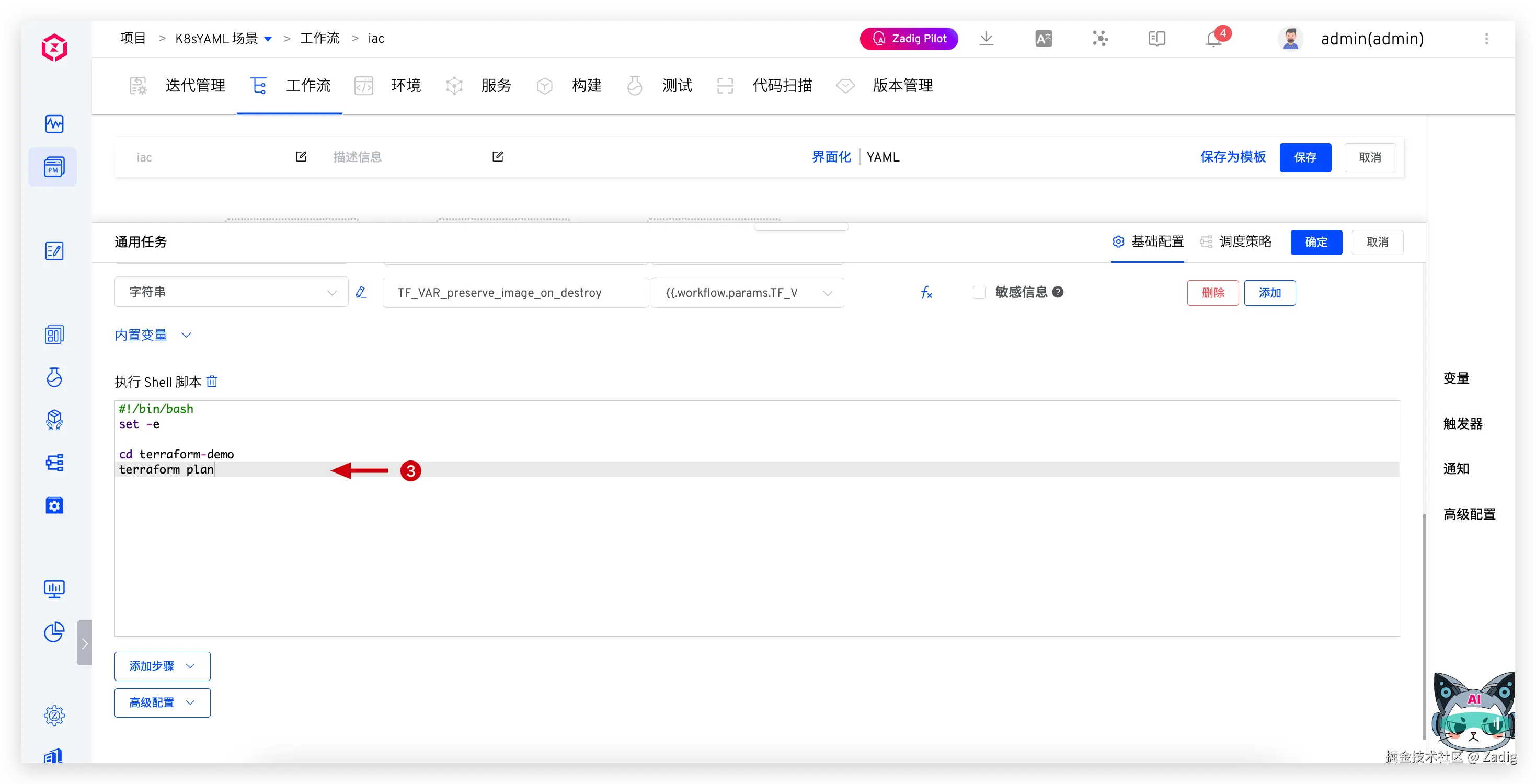This screenshot has height=784, width=1536.
Task: Toggle the sensitive information checkbox
Action: 979,293
